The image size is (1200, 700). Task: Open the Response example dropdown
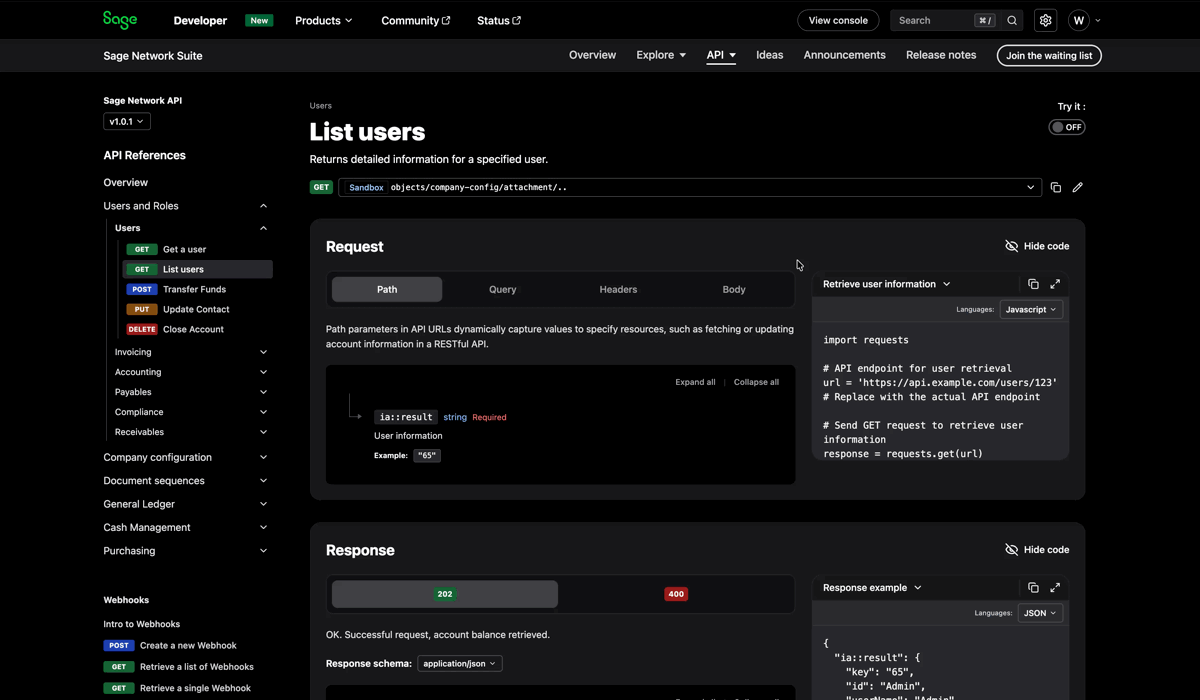coord(872,588)
